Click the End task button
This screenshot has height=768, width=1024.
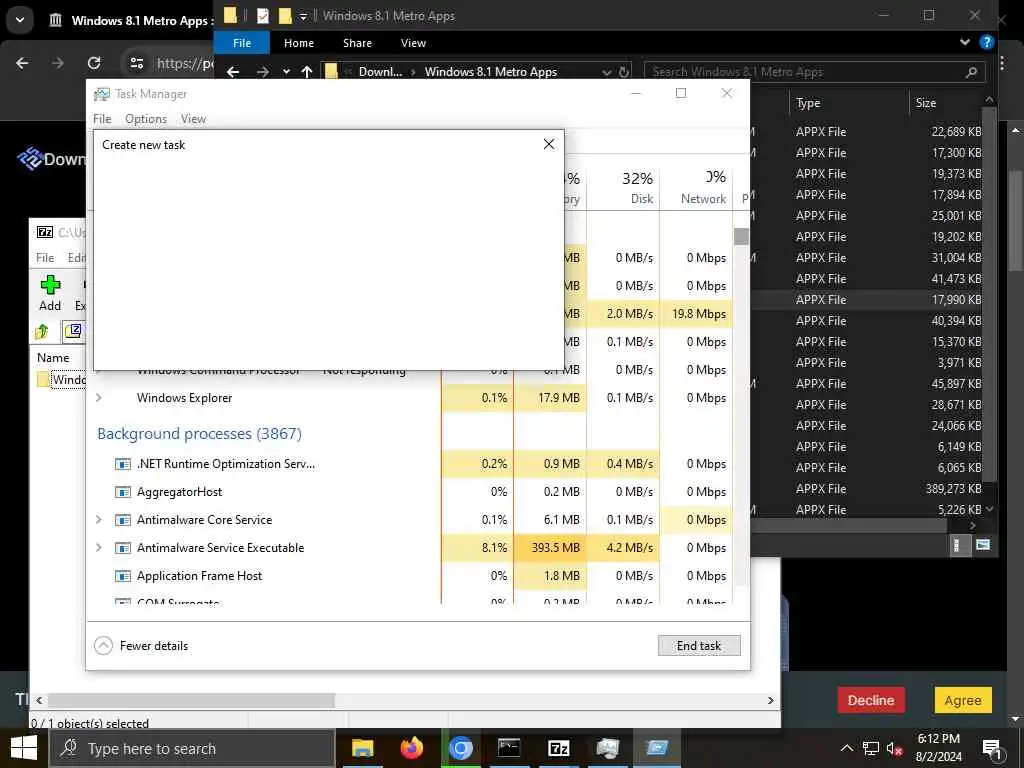click(699, 645)
